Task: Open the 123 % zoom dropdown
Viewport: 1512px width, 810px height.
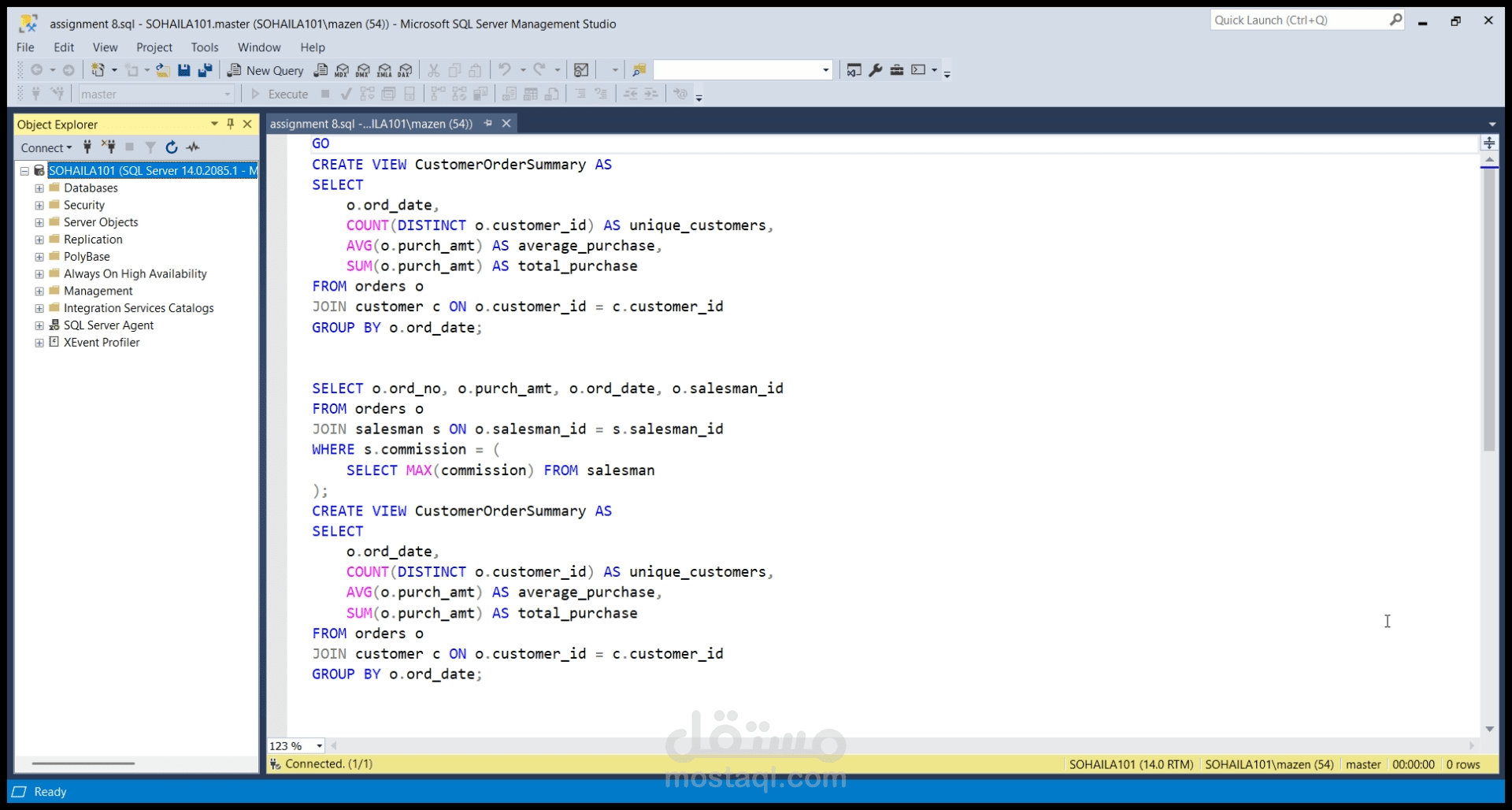Action: [319, 745]
